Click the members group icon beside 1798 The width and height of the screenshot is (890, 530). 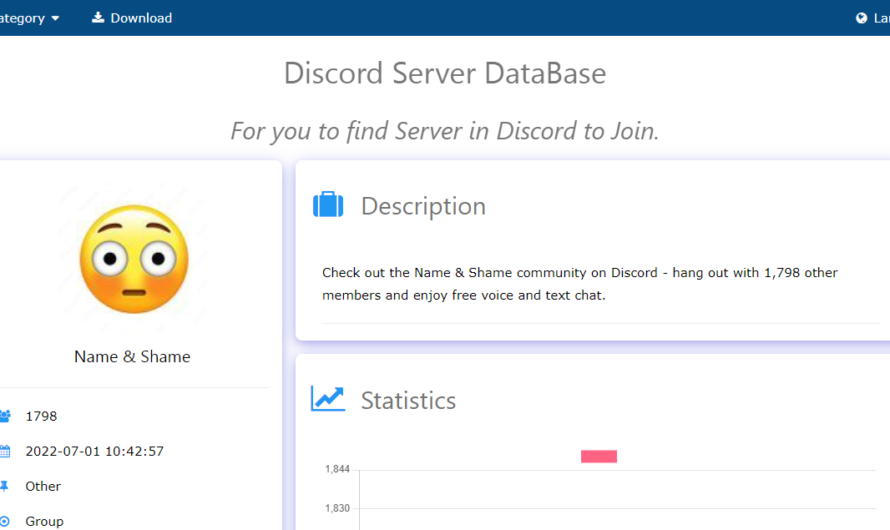pos(5,416)
